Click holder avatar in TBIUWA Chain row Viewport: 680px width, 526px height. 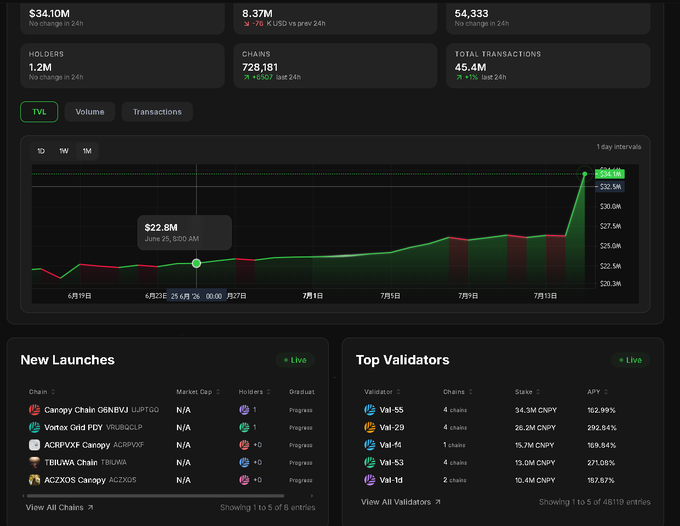pos(244,462)
